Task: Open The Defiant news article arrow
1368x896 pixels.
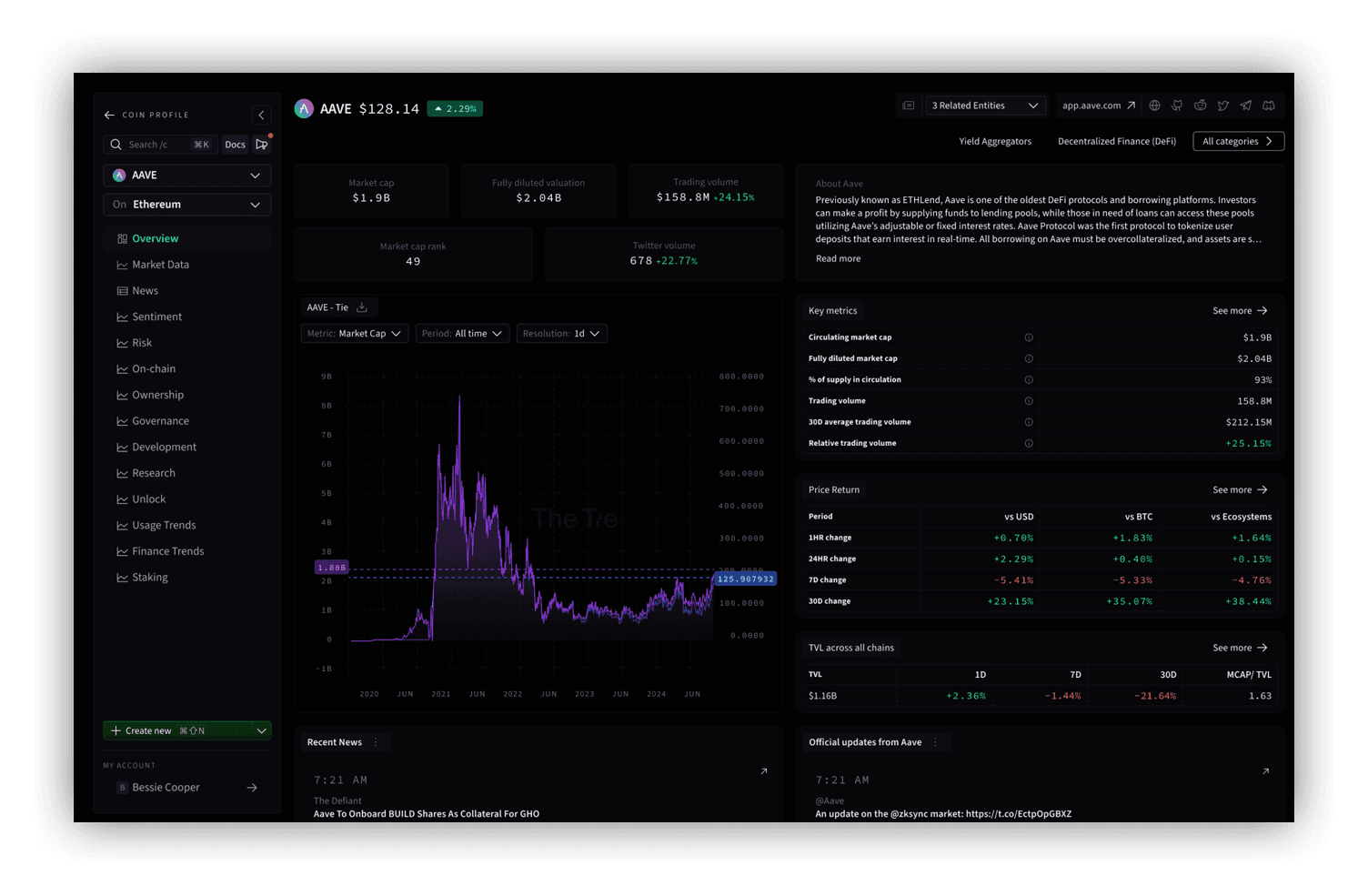Action: [x=764, y=771]
